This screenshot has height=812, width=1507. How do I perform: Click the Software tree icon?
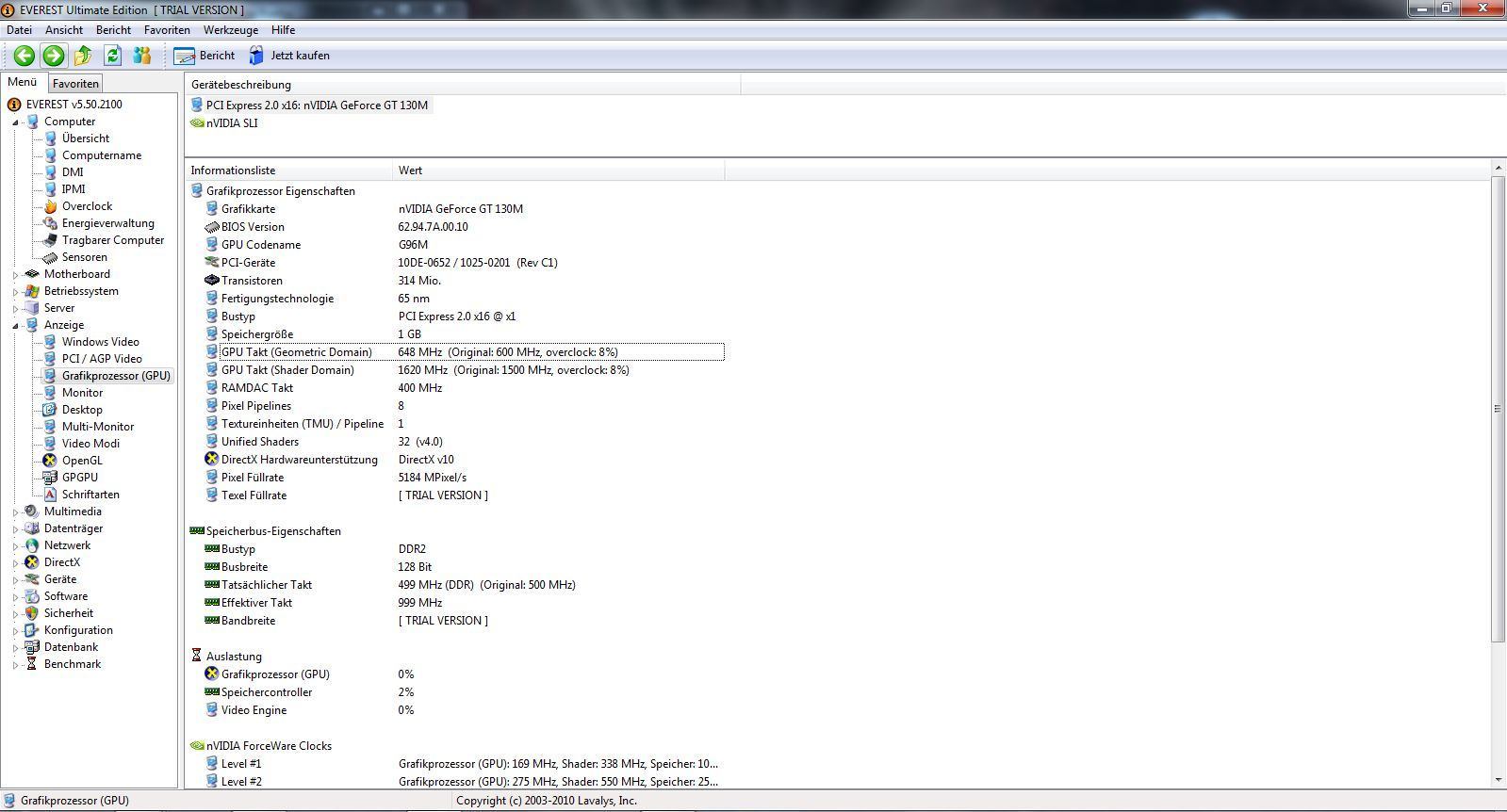[32, 596]
